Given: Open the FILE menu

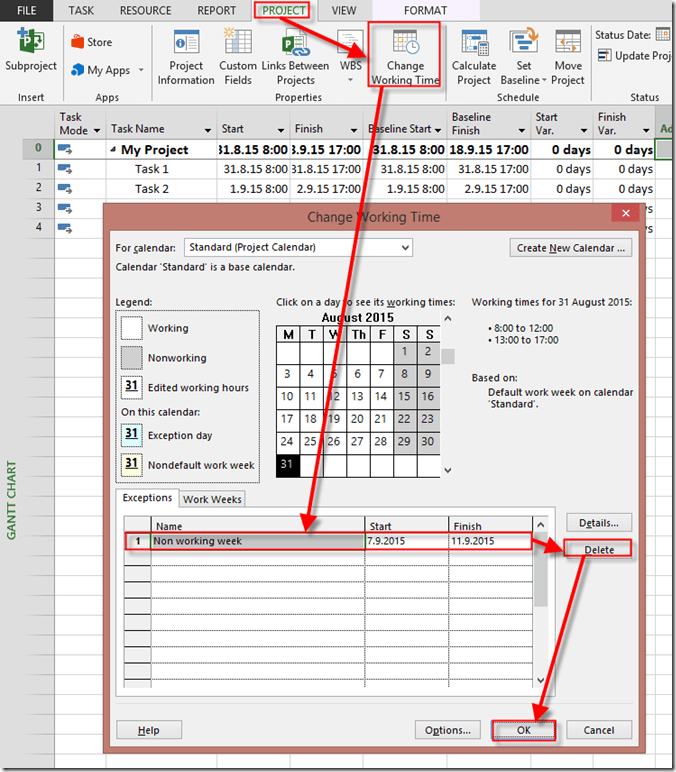Looking at the screenshot, I should pos(27,10).
